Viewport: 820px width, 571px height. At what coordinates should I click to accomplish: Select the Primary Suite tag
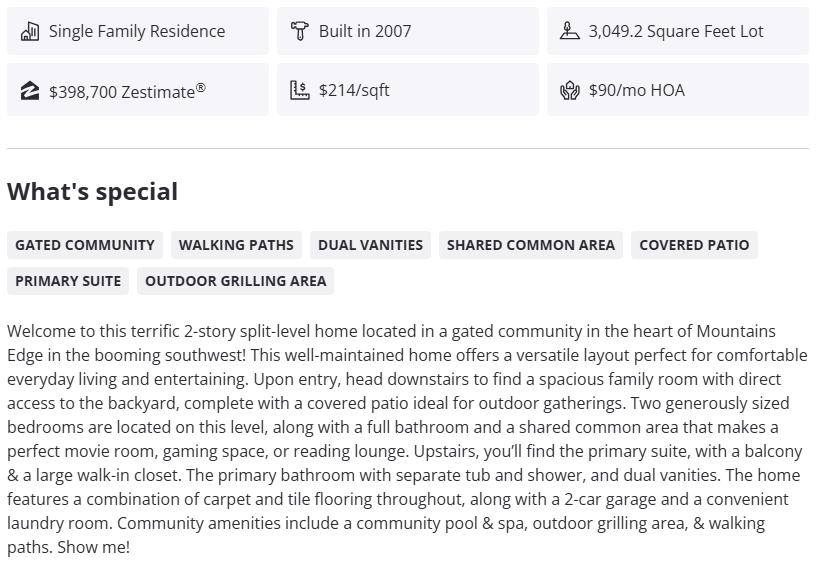tap(68, 281)
